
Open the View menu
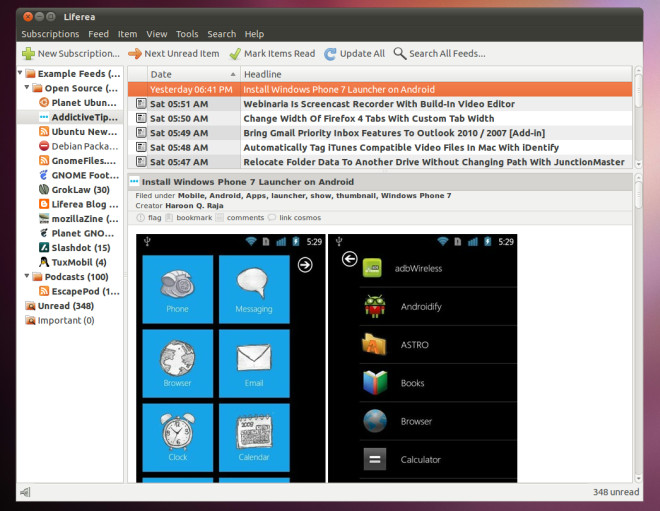click(x=157, y=34)
